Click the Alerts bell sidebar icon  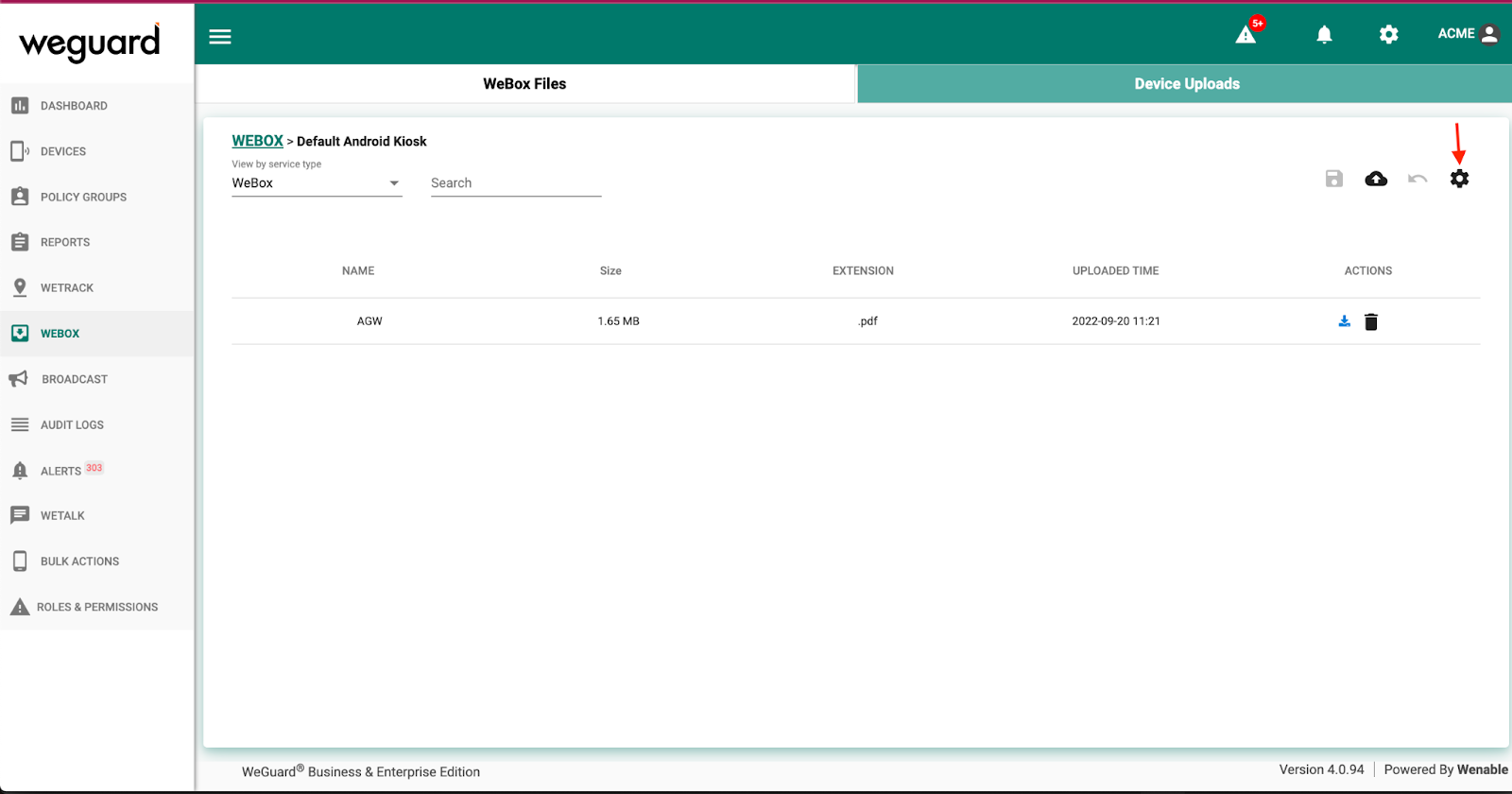[x=20, y=471]
